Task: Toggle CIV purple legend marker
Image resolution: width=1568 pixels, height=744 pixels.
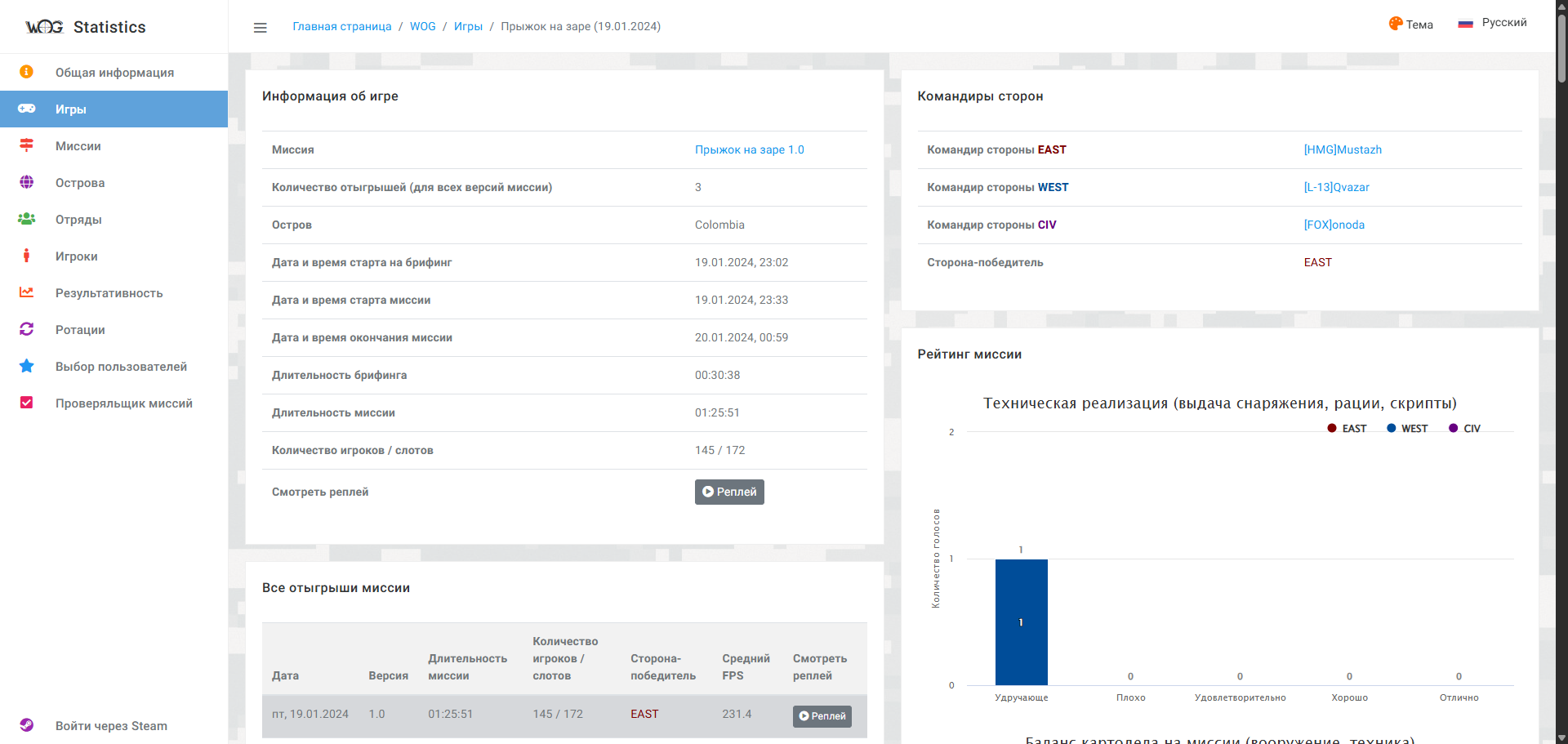Action: 1453,429
